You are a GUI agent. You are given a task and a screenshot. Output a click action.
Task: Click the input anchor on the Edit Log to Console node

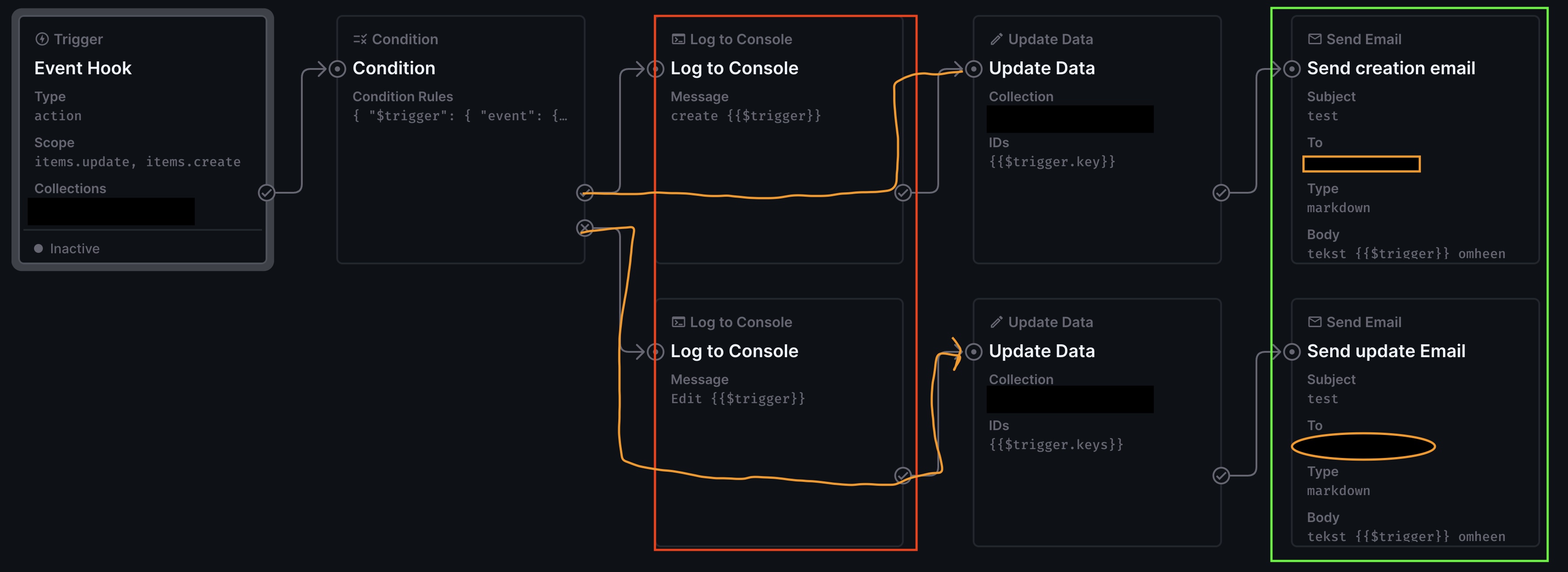[655, 351]
